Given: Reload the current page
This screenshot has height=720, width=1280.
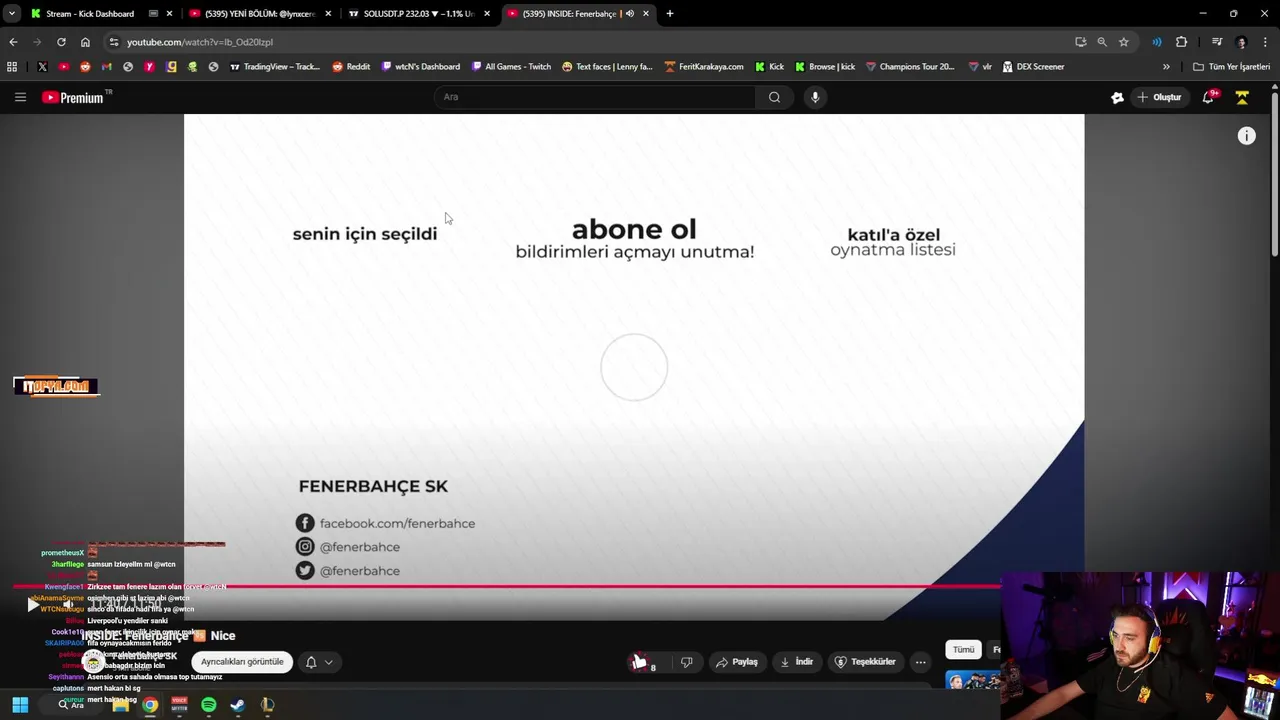Looking at the screenshot, I should click(x=61, y=42).
